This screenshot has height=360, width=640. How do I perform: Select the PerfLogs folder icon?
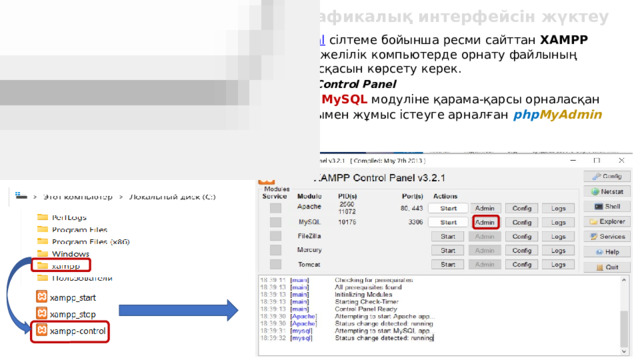42,217
